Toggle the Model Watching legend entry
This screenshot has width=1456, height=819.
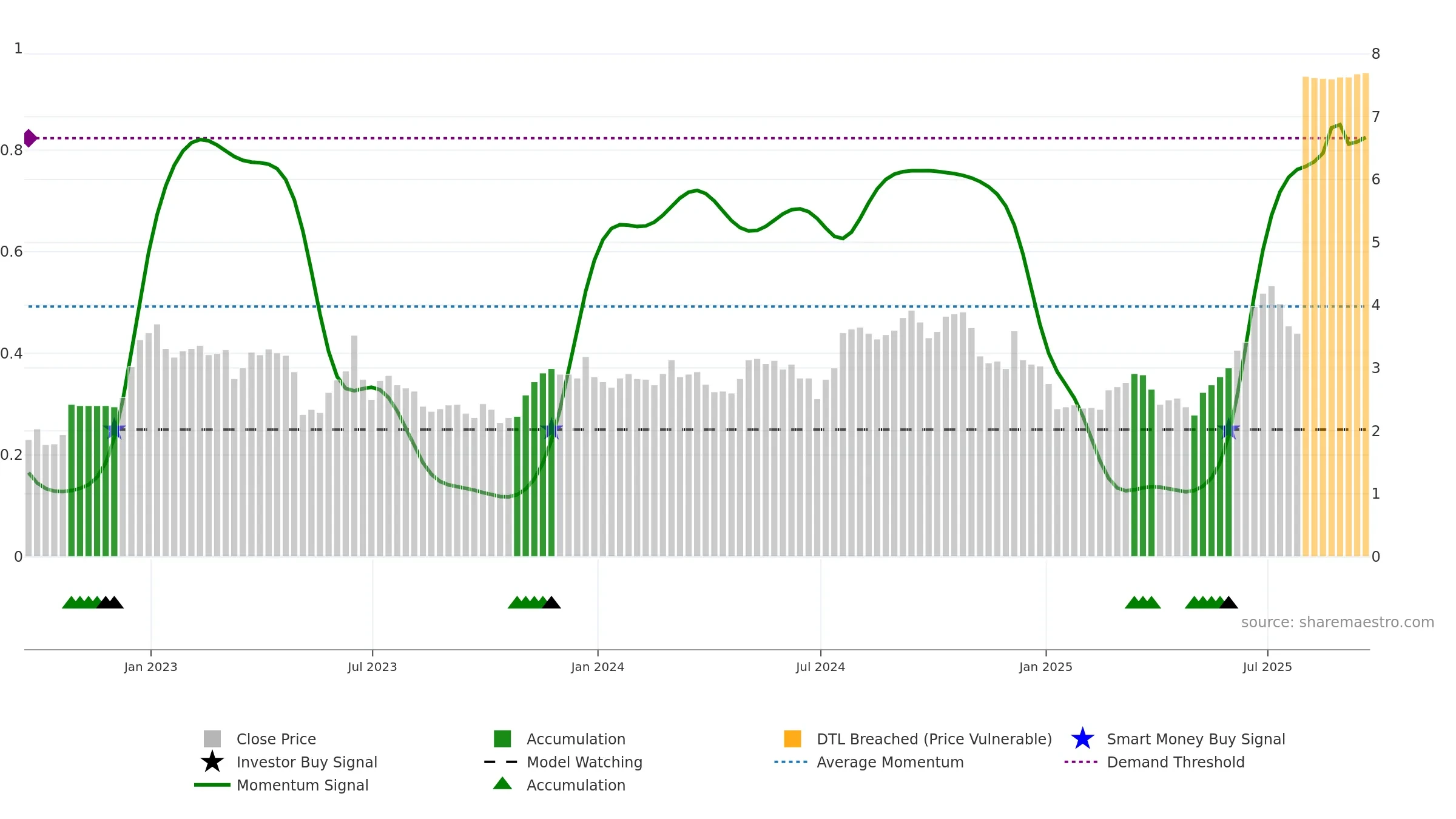[x=563, y=762]
